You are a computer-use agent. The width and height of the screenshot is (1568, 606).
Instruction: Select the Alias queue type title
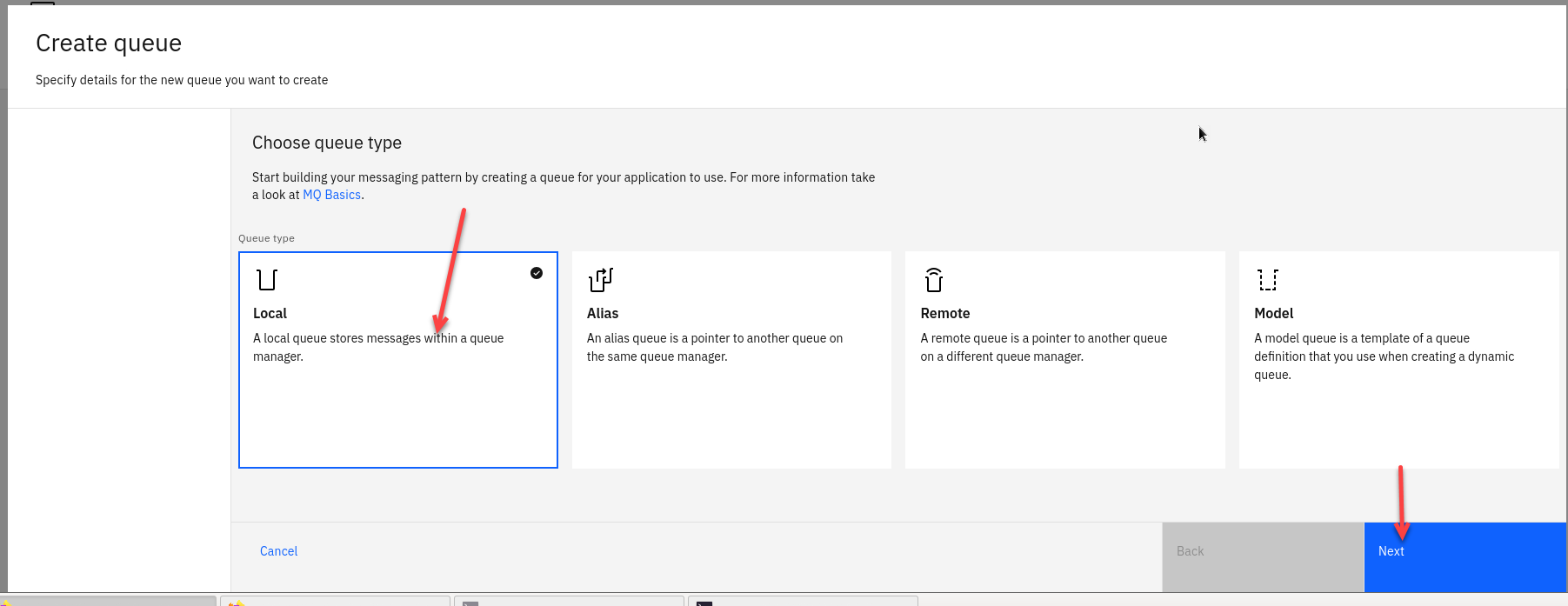pos(603,313)
